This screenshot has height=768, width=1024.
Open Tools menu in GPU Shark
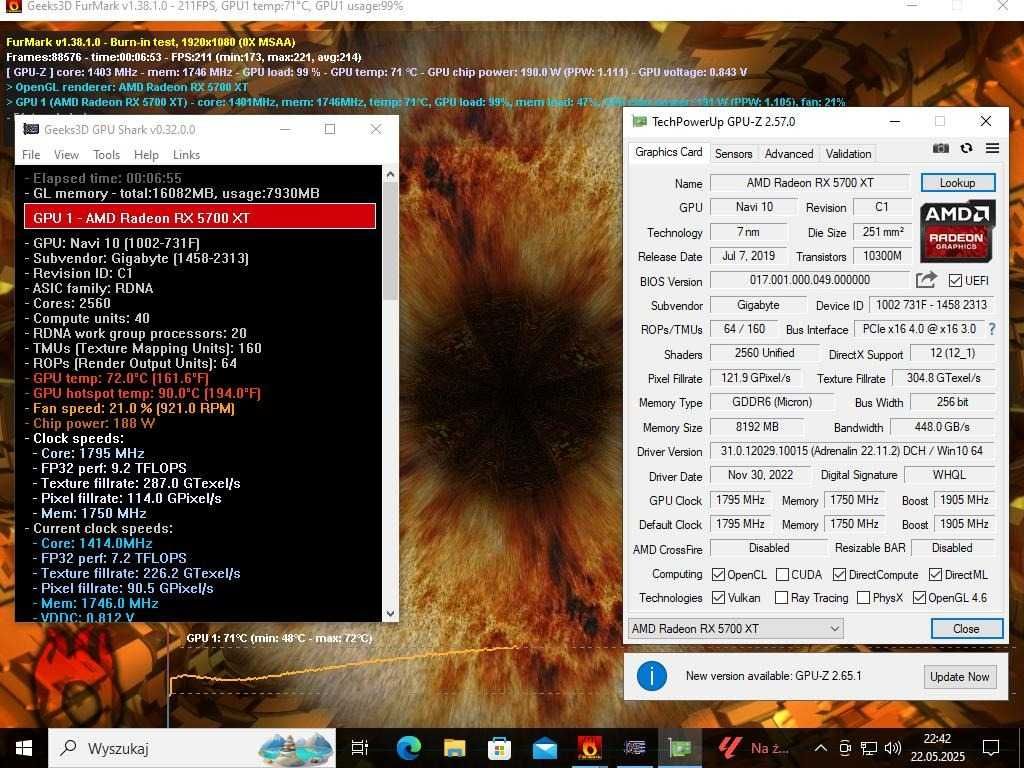(106, 155)
